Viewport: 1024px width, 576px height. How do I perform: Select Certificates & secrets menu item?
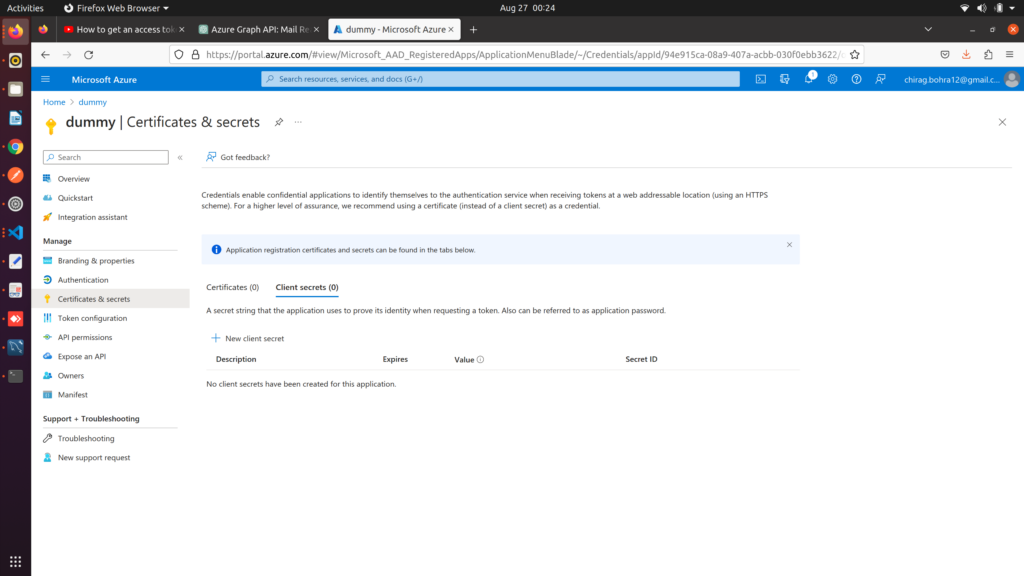[x=110, y=299]
